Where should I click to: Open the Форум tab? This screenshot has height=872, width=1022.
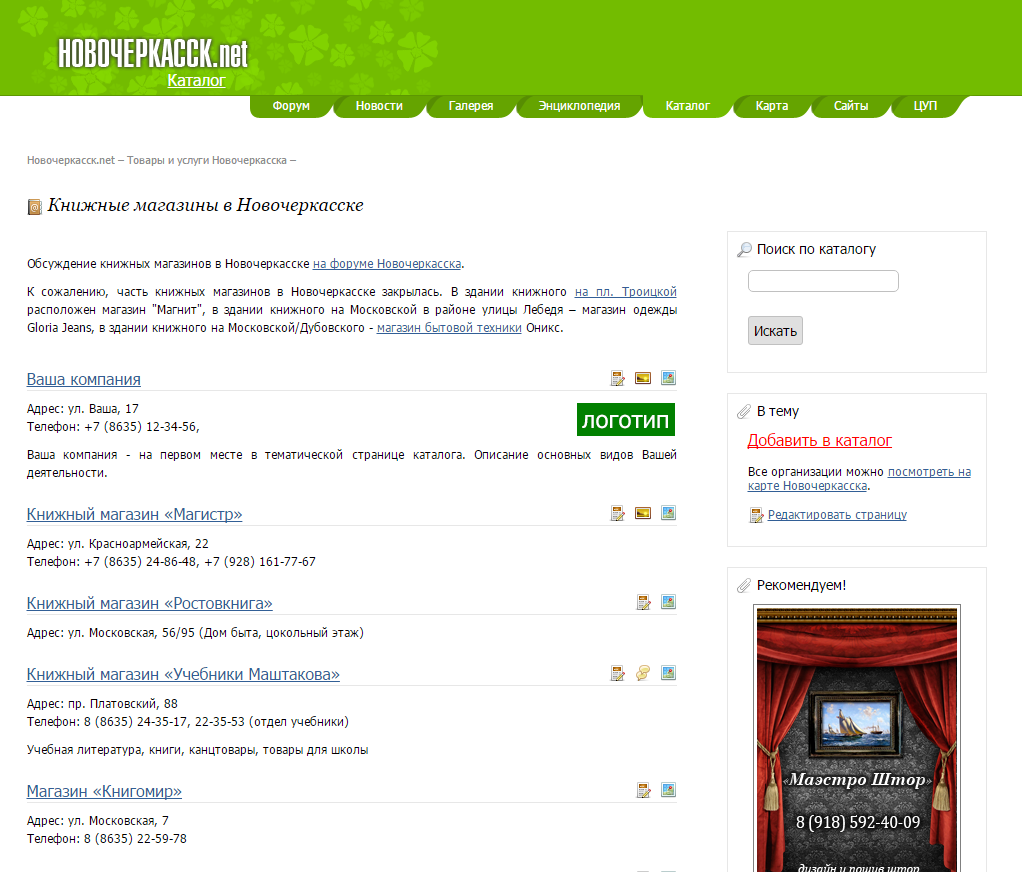point(291,106)
